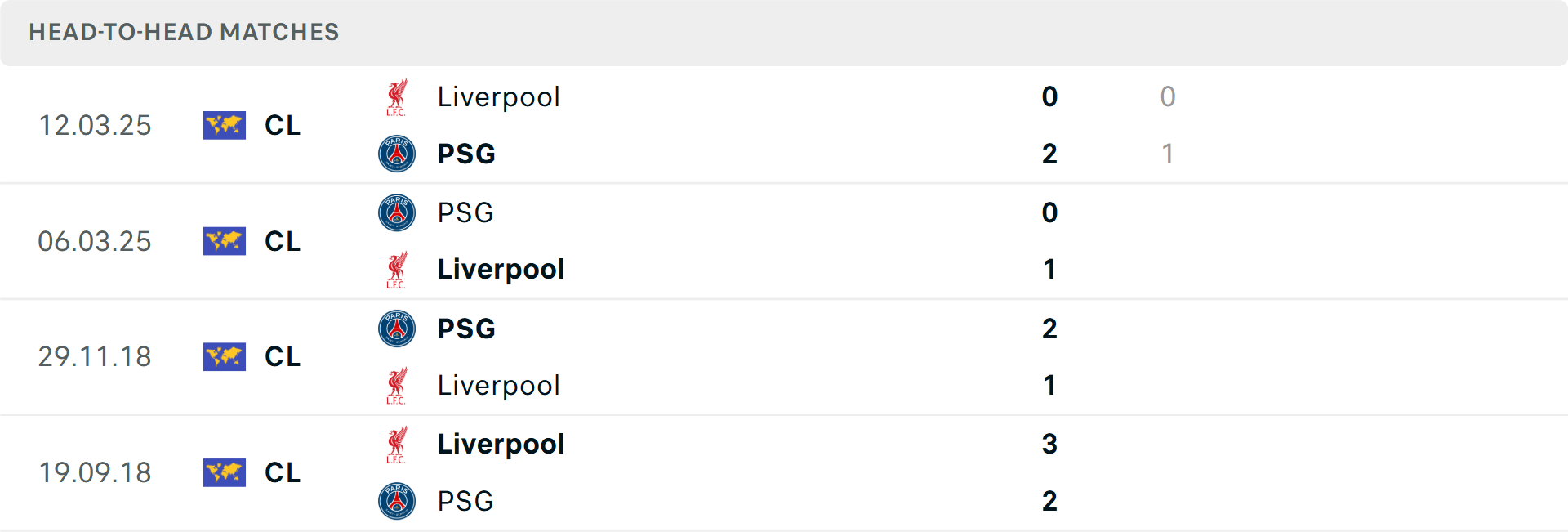
Task: Click the Liverpool liver bird icon in the 06.03.25 match
Action: coord(398,269)
